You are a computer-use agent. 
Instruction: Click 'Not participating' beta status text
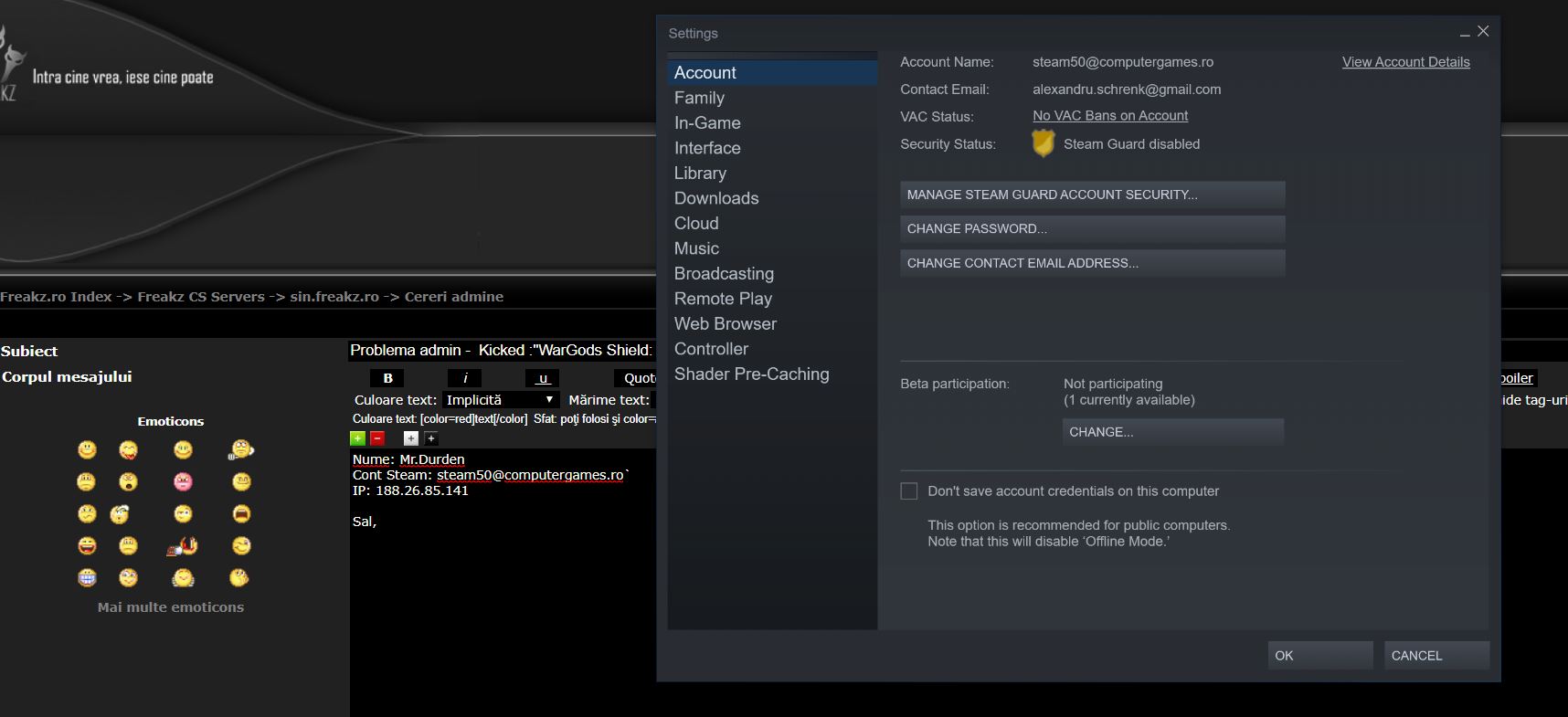pos(1113,384)
